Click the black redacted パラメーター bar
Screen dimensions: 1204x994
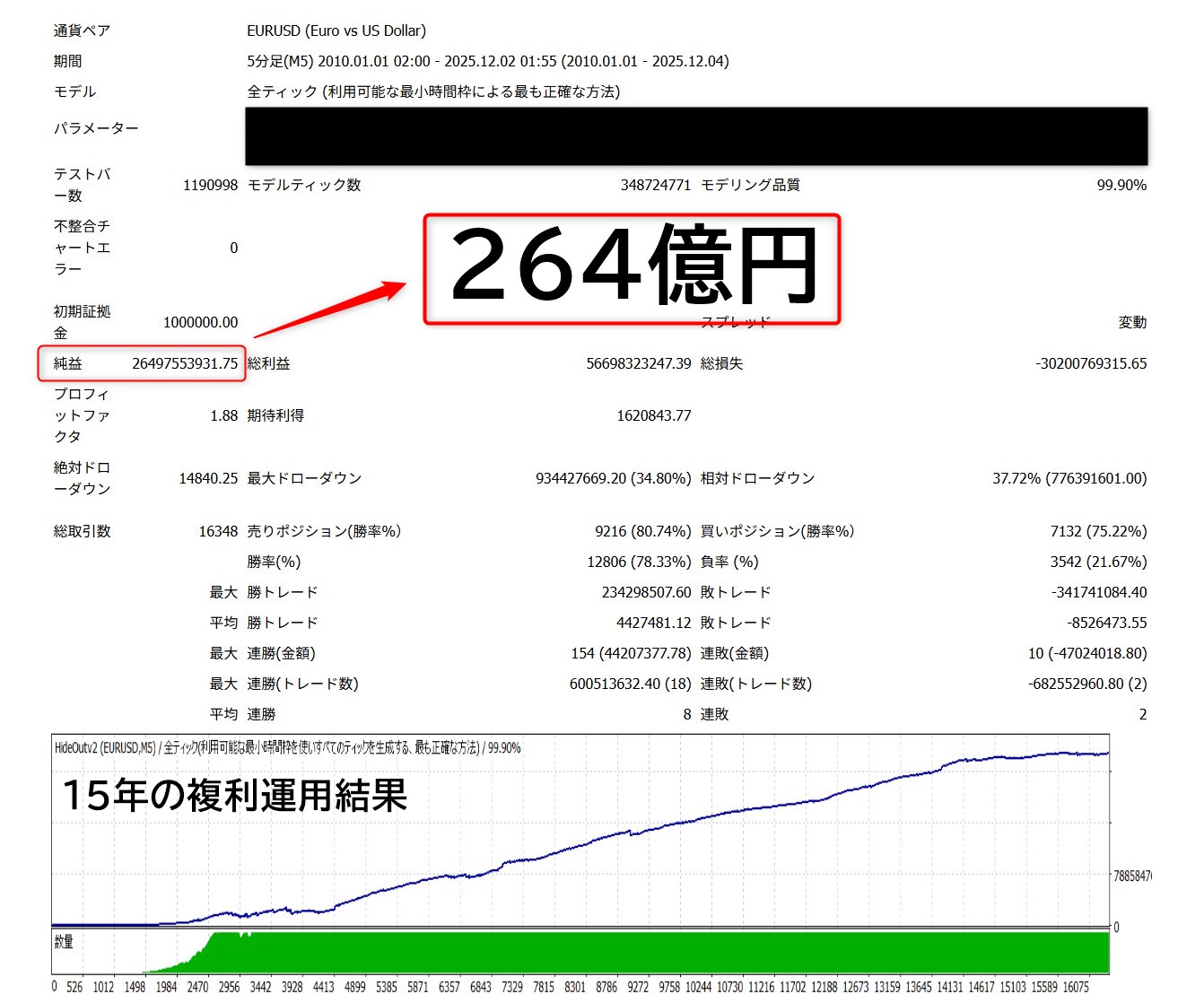696,136
